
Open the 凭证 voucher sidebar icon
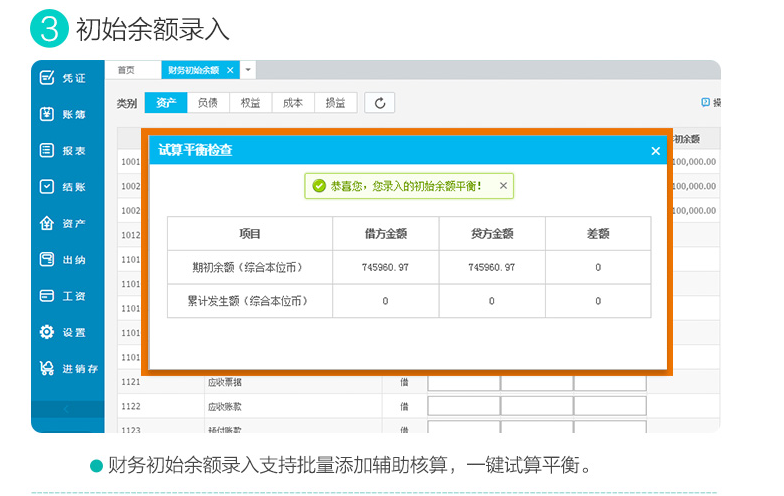tap(47, 78)
